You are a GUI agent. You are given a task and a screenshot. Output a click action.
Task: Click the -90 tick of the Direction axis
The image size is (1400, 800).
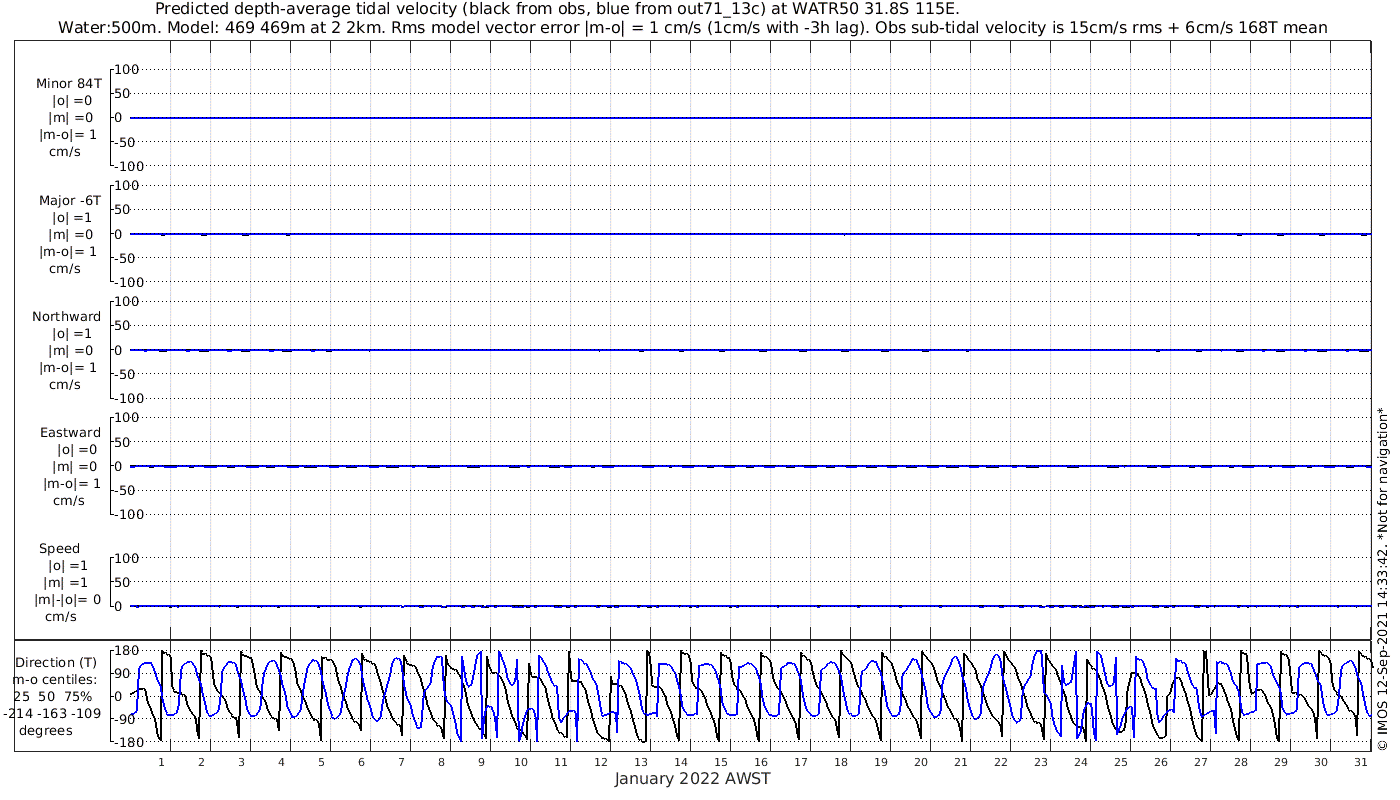[x=126, y=719]
